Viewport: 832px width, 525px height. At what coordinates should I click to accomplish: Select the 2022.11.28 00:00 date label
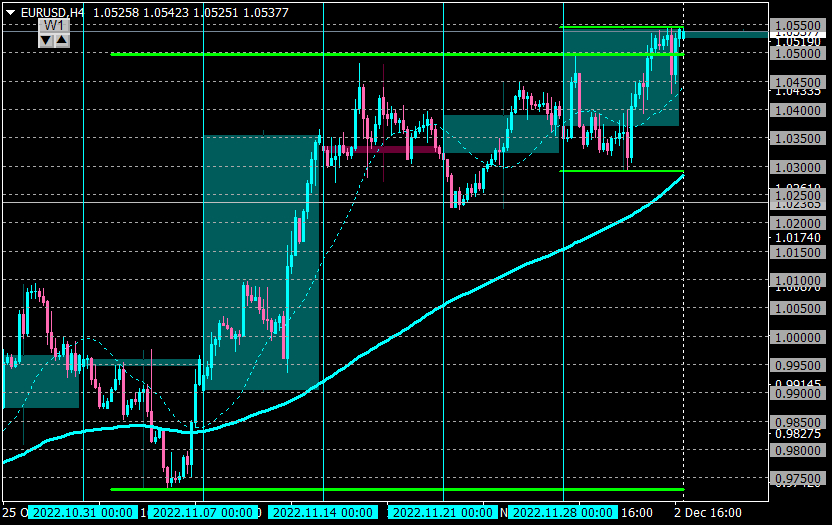[x=563, y=513]
